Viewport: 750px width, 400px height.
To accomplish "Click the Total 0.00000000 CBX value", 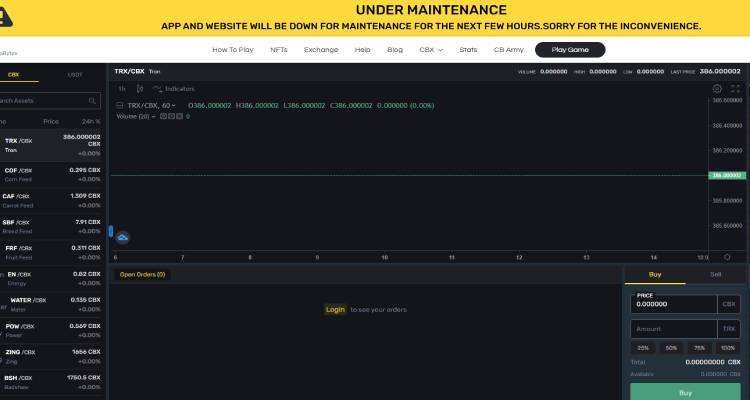I will [713, 362].
